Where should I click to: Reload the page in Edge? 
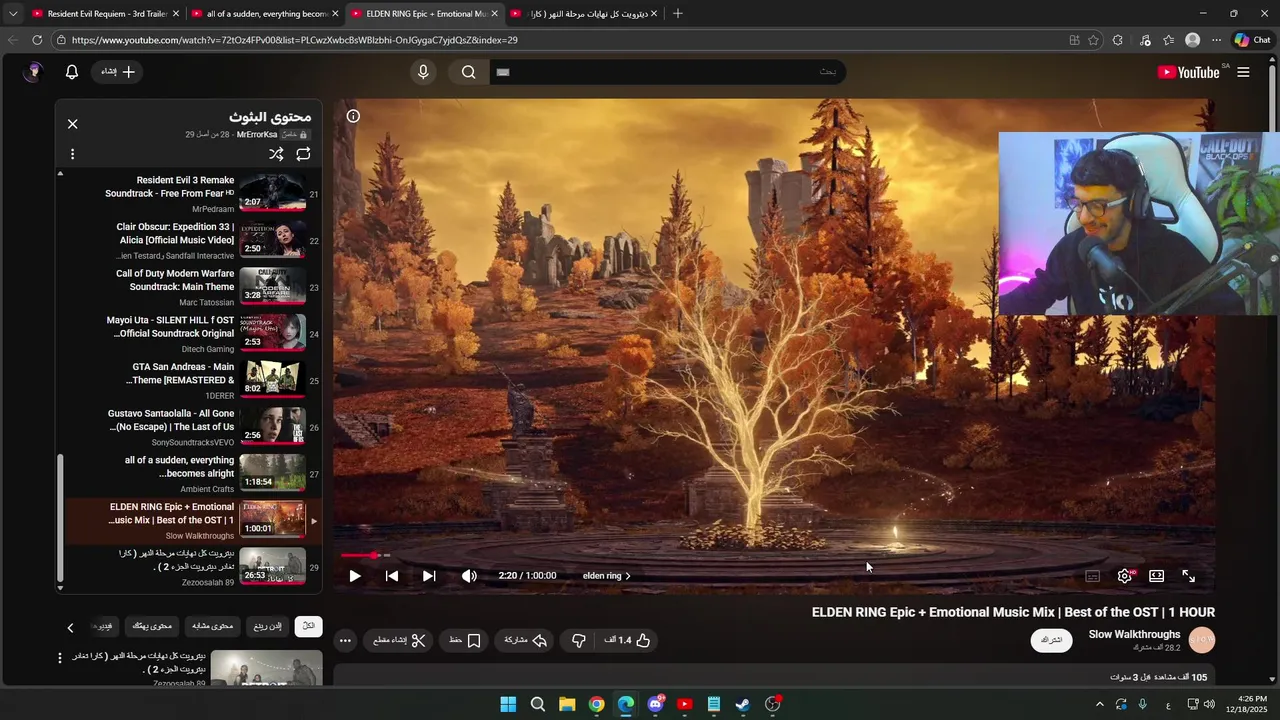click(37, 40)
